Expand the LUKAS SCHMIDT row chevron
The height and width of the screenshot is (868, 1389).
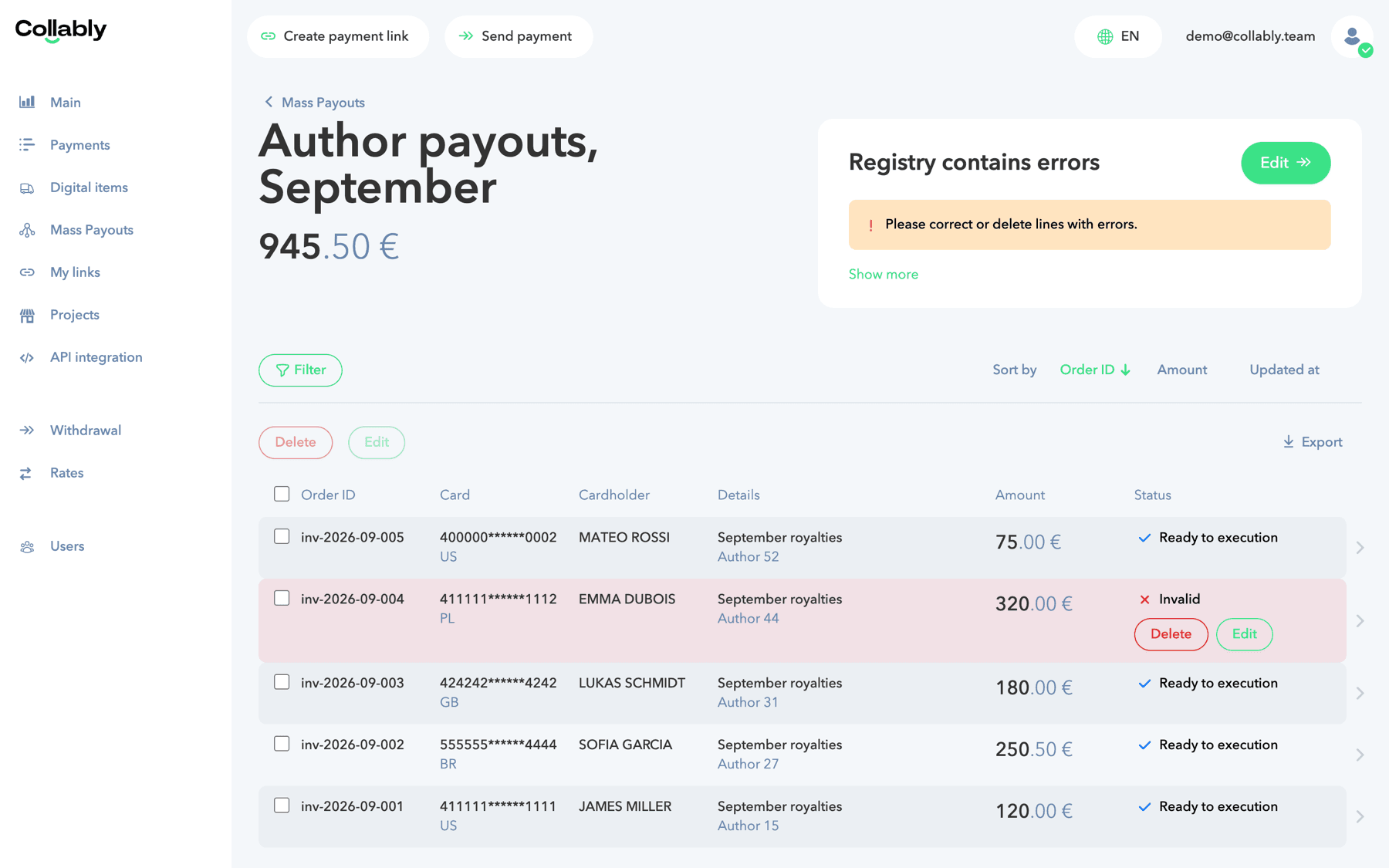click(1360, 693)
